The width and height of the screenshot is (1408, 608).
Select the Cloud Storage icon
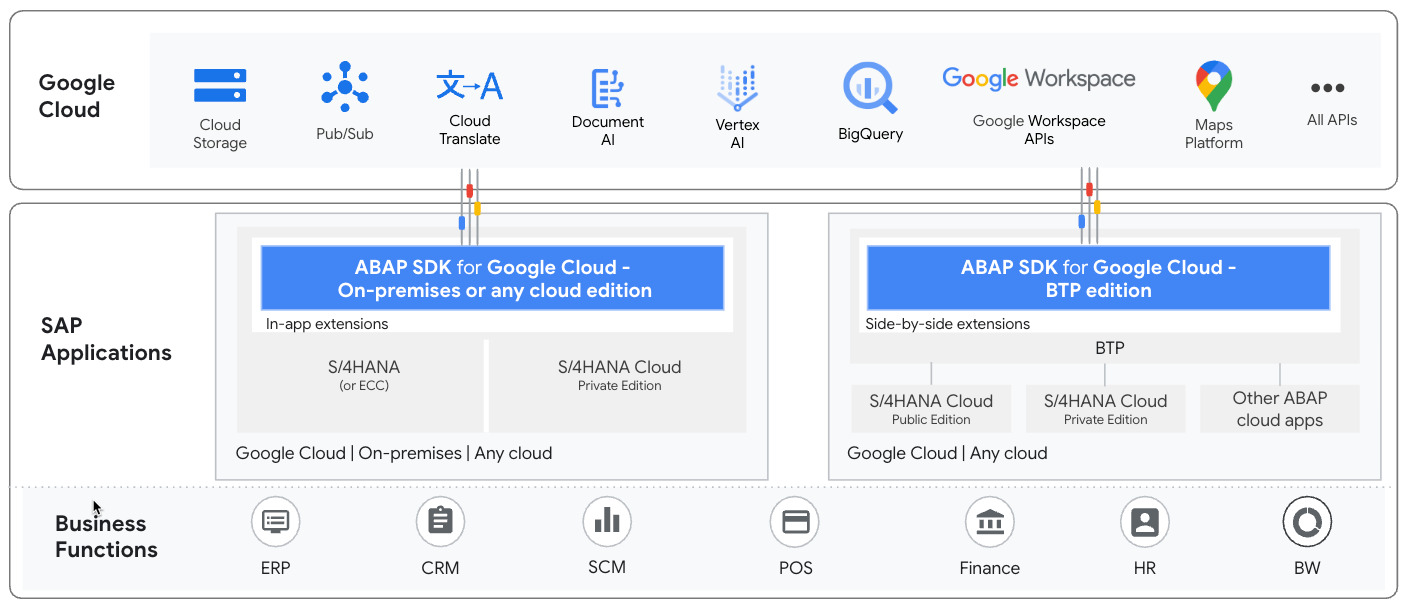220,84
